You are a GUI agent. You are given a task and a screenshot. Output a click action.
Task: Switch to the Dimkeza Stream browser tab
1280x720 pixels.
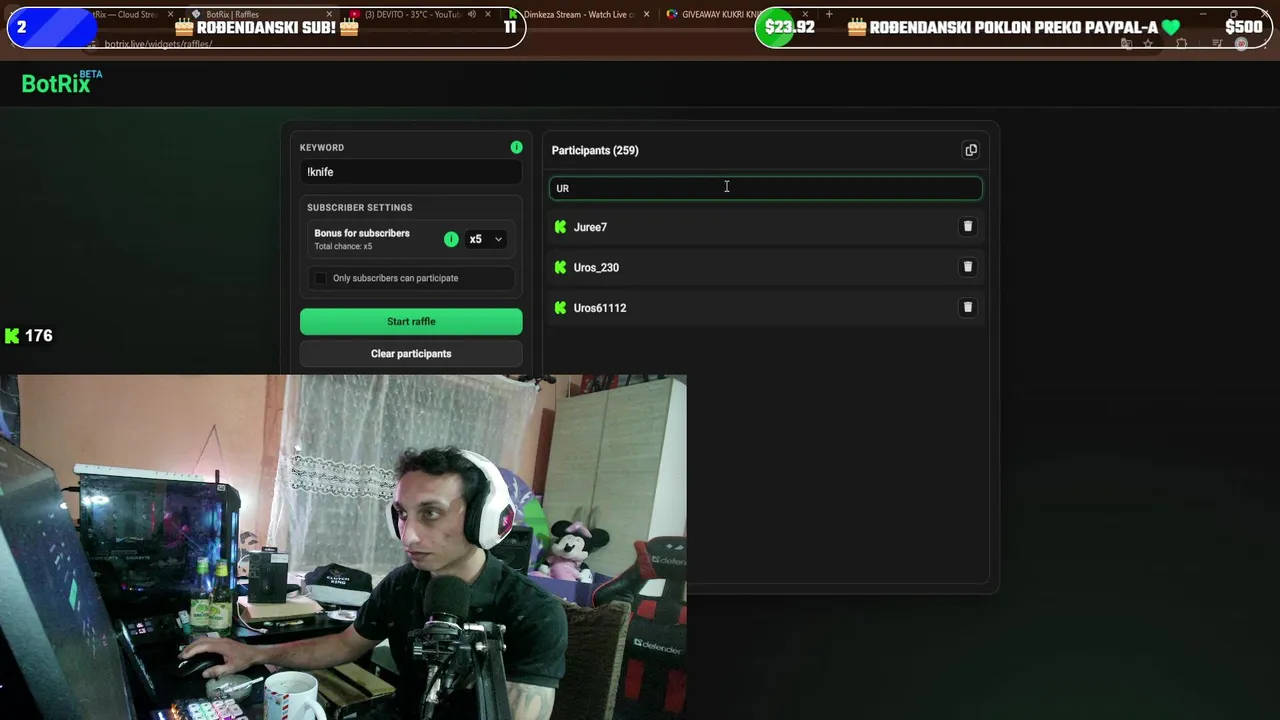pos(578,14)
